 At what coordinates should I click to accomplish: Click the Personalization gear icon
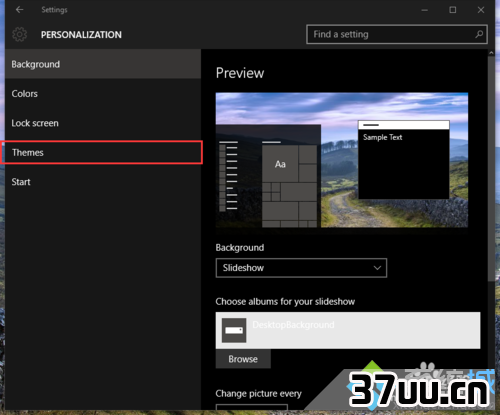point(20,34)
